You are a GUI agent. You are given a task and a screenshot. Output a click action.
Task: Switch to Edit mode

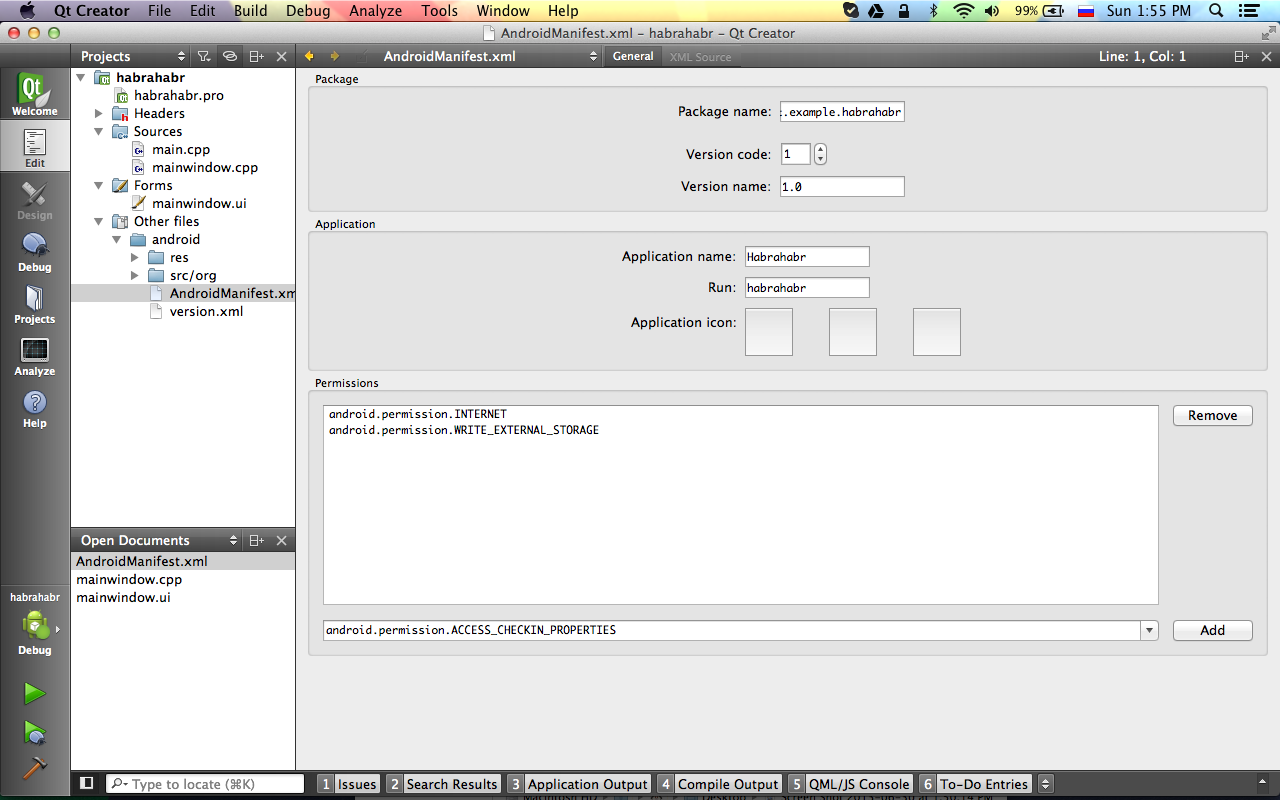(35, 147)
